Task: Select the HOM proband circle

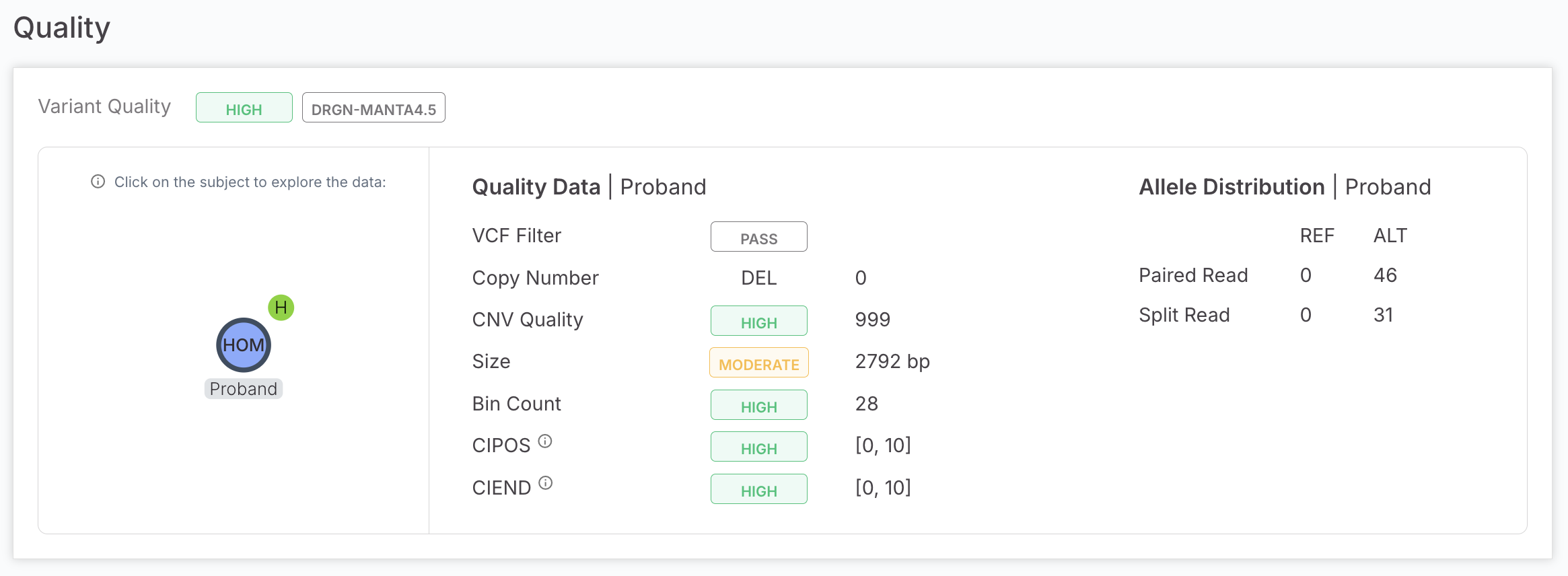Action: (x=244, y=345)
